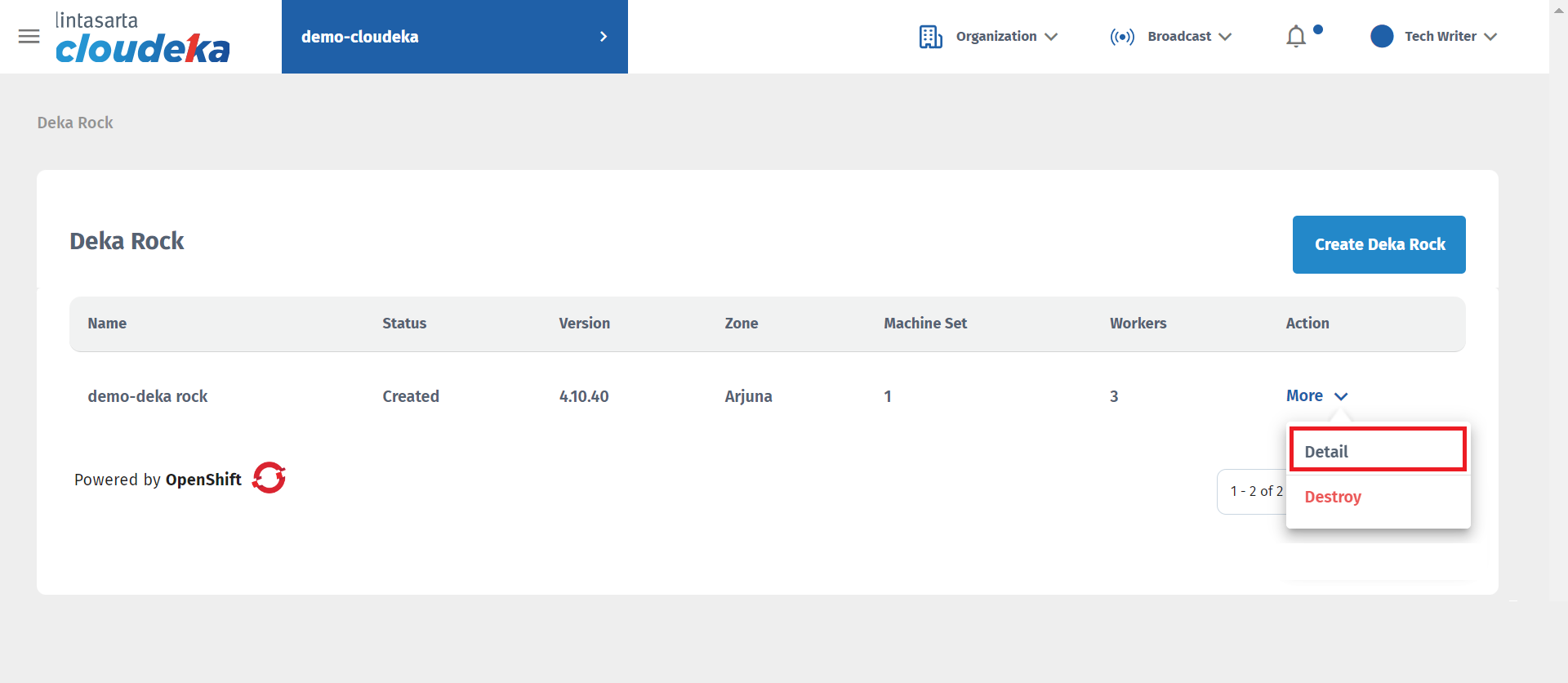This screenshot has width=1568, height=683.
Task: Click the demo-deka rock row name
Action: (x=148, y=396)
